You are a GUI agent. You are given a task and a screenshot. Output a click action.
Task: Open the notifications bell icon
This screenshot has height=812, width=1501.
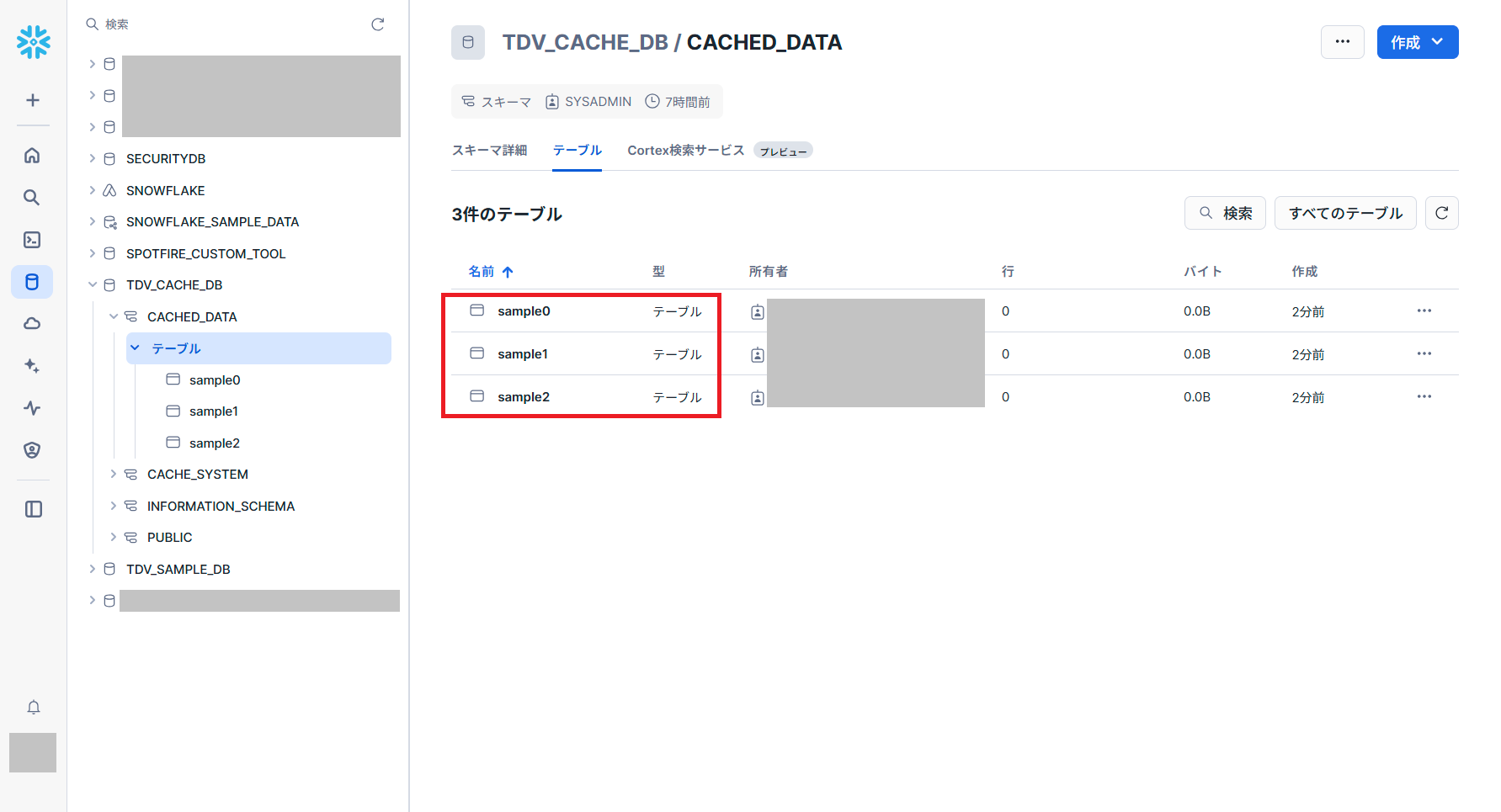pyautogui.click(x=34, y=707)
